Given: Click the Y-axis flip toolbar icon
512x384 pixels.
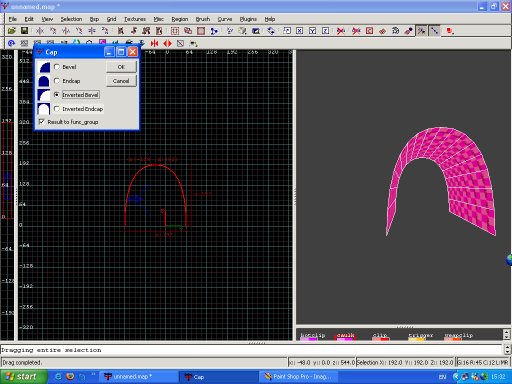Looking at the screenshot, I should click(66, 31).
